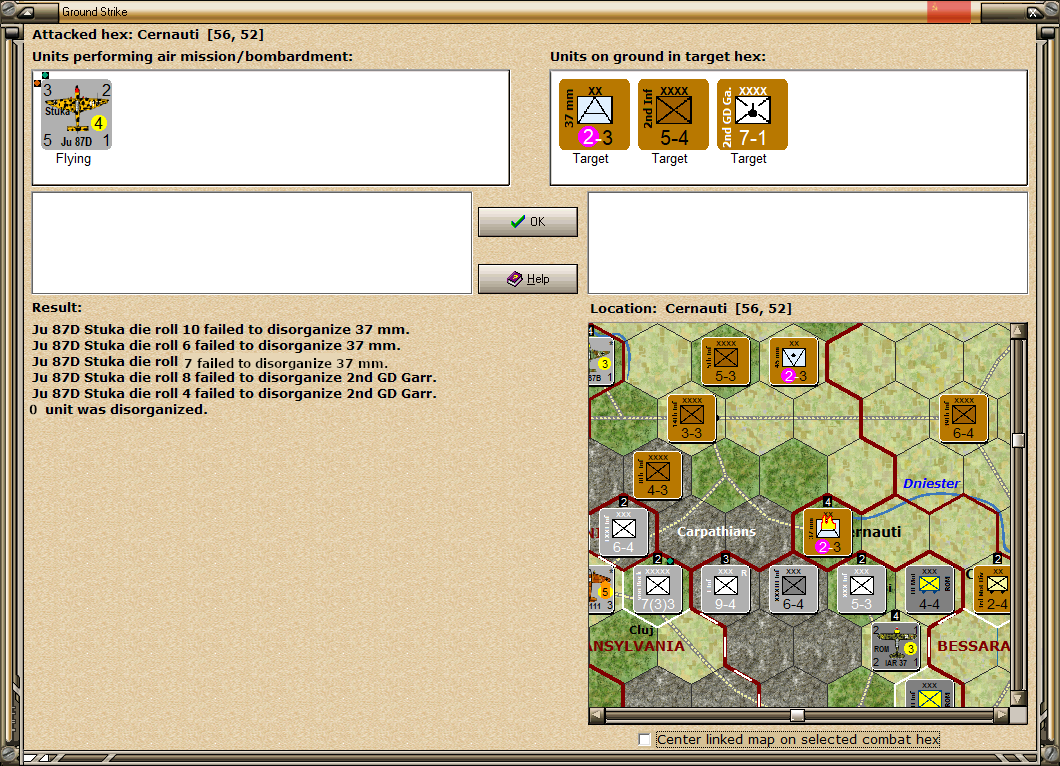
Task: Enable Center linked map on selected combat hex
Action: pyautogui.click(x=644, y=740)
